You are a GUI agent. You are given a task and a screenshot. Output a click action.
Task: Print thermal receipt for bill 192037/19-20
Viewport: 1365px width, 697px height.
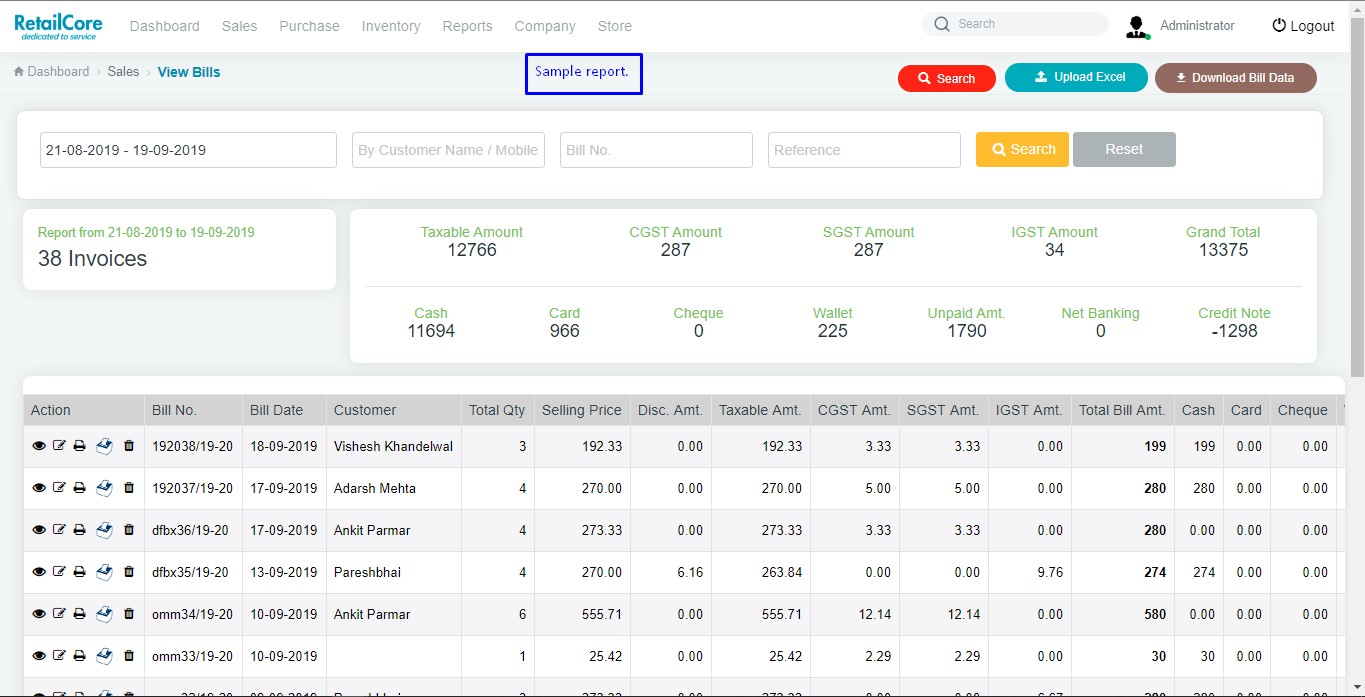coord(104,488)
